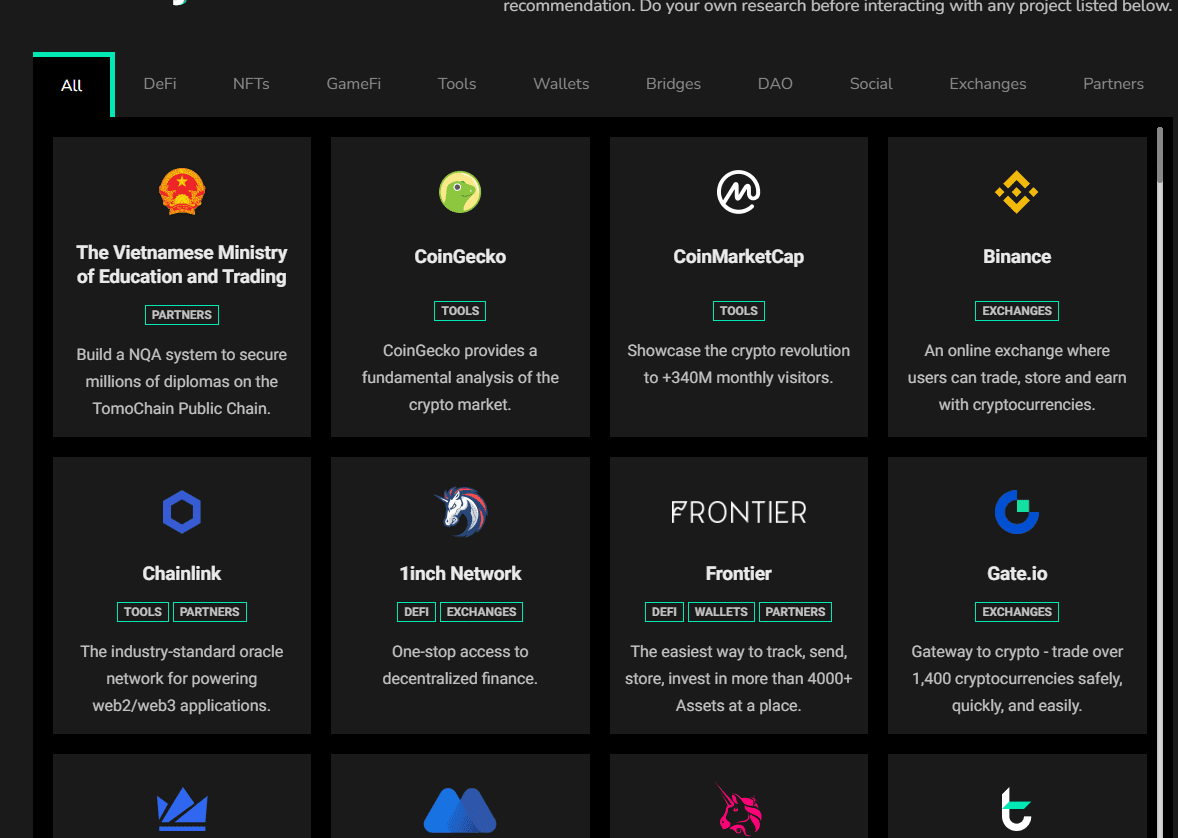The height and width of the screenshot is (838, 1178).
Task: Click the Gate.io logo icon
Action: (x=1016, y=512)
